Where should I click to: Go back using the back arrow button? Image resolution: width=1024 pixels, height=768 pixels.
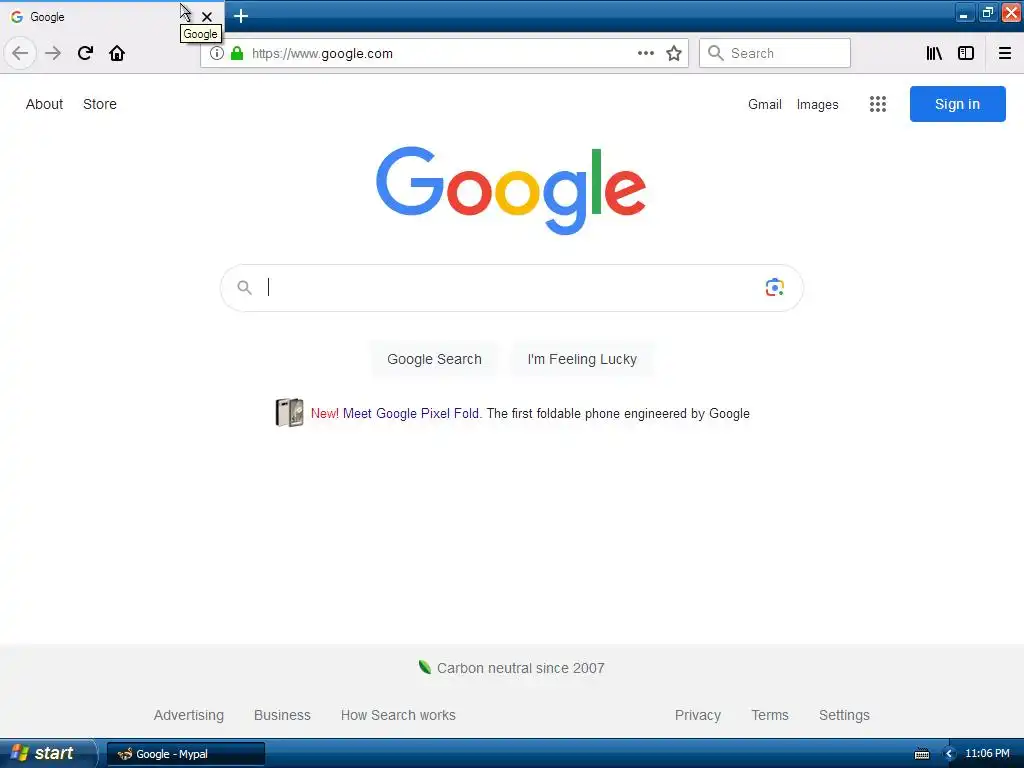[20, 53]
